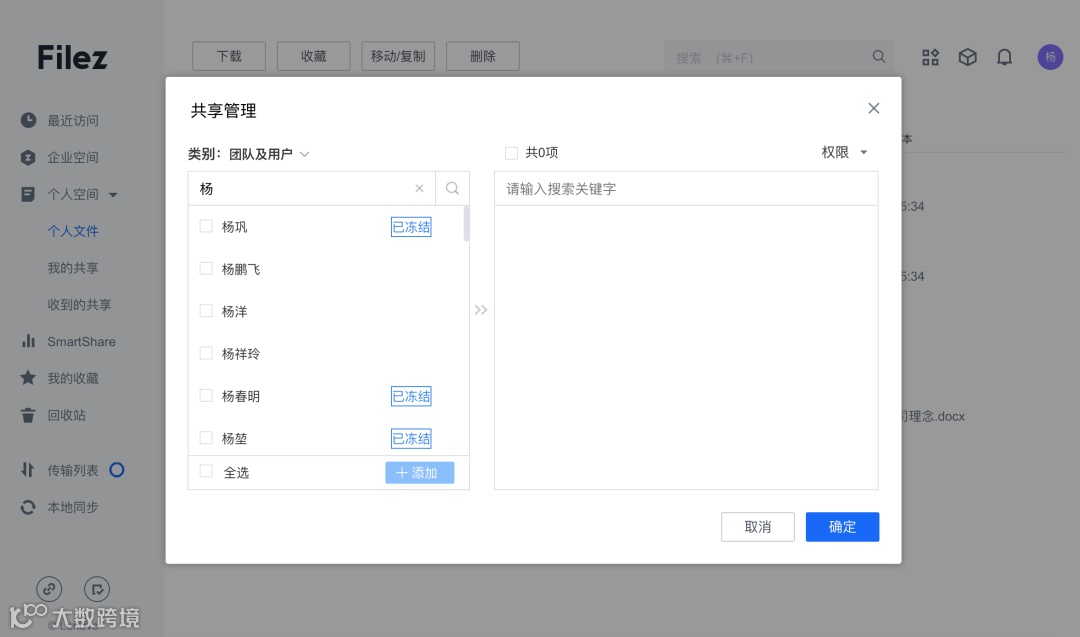
Task: Click the 取消 button
Action: click(758, 527)
